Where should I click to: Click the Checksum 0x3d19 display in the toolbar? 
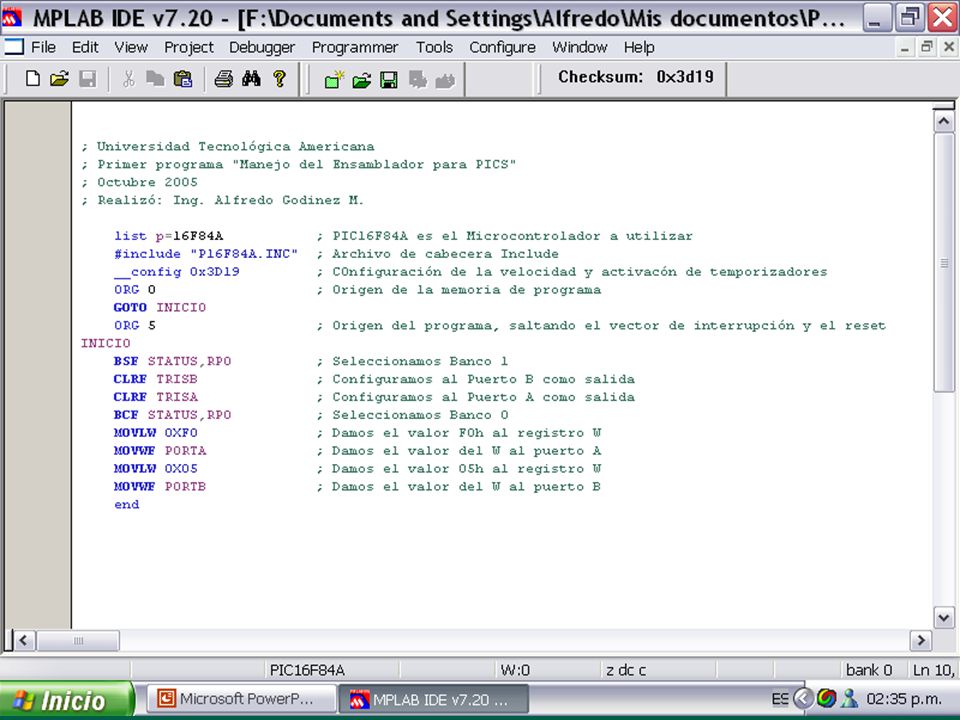pos(636,77)
